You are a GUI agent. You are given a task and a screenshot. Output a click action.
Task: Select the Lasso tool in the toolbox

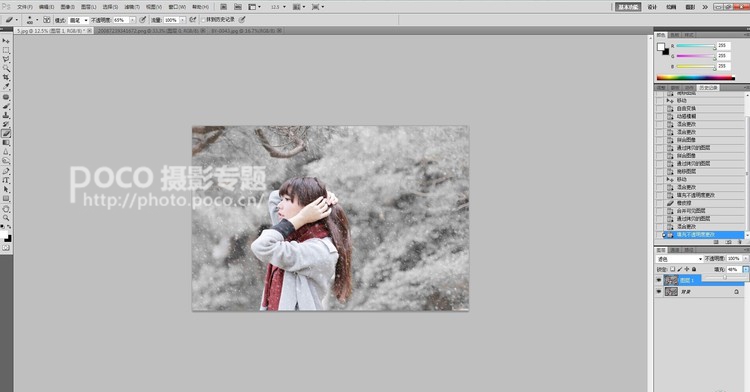pos(6,59)
